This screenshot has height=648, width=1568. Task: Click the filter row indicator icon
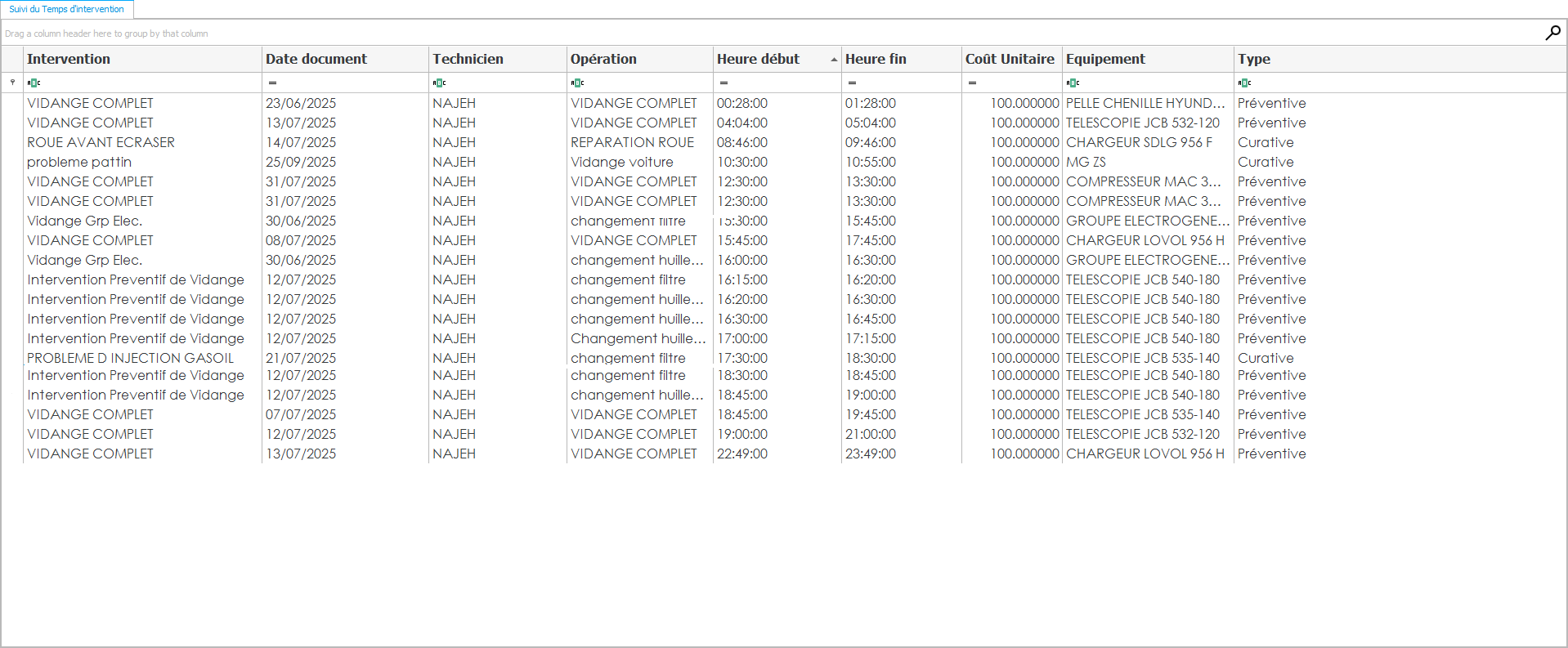(x=12, y=83)
